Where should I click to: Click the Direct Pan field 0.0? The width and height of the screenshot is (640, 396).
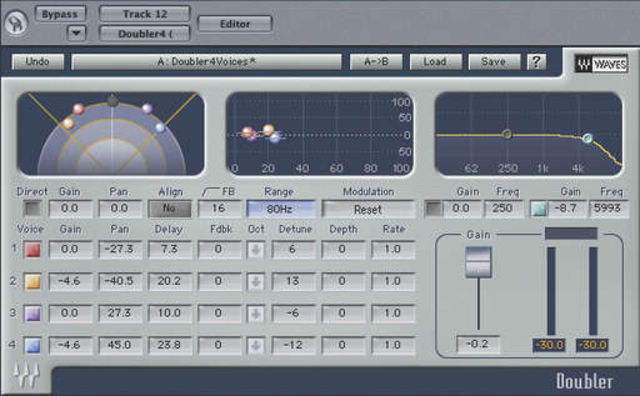click(120, 209)
